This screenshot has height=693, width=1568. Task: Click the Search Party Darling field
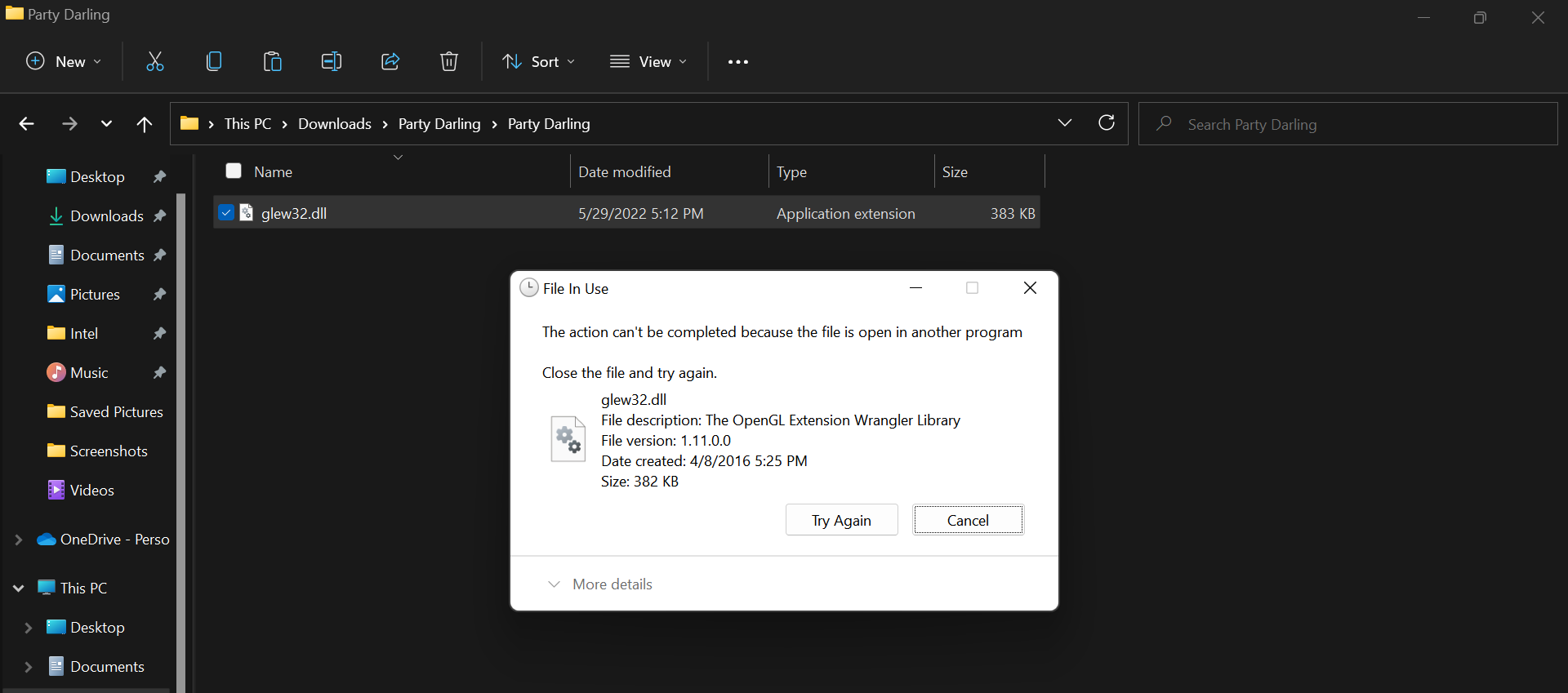(1348, 124)
